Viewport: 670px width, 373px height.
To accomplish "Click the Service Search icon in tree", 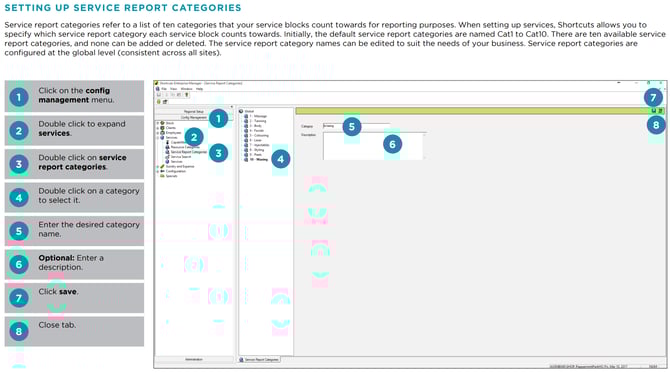I will 168,157.
